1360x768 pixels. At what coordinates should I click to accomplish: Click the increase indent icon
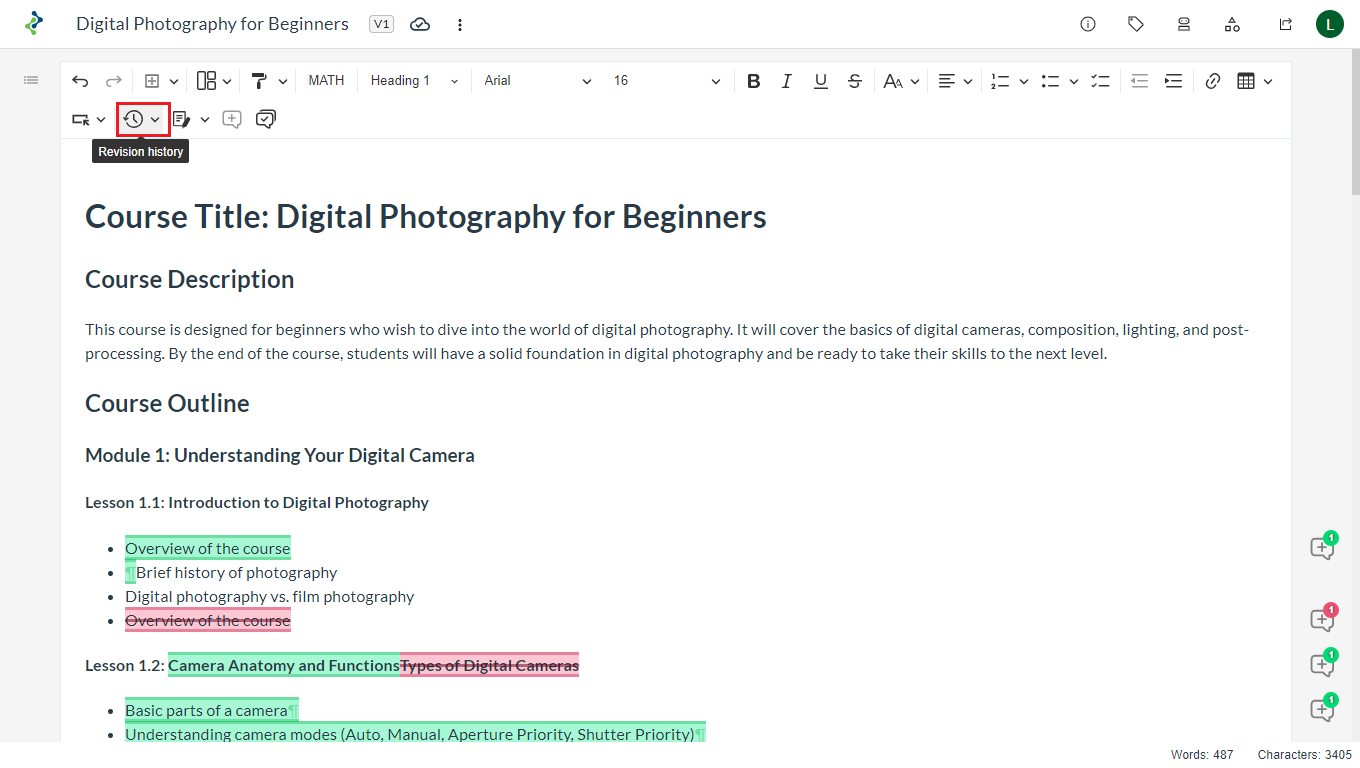tap(1173, 81)
